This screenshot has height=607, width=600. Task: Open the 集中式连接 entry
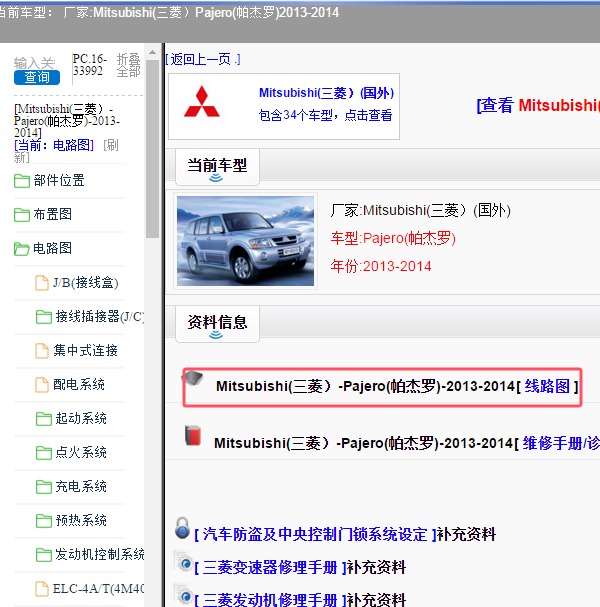(86, 350)
